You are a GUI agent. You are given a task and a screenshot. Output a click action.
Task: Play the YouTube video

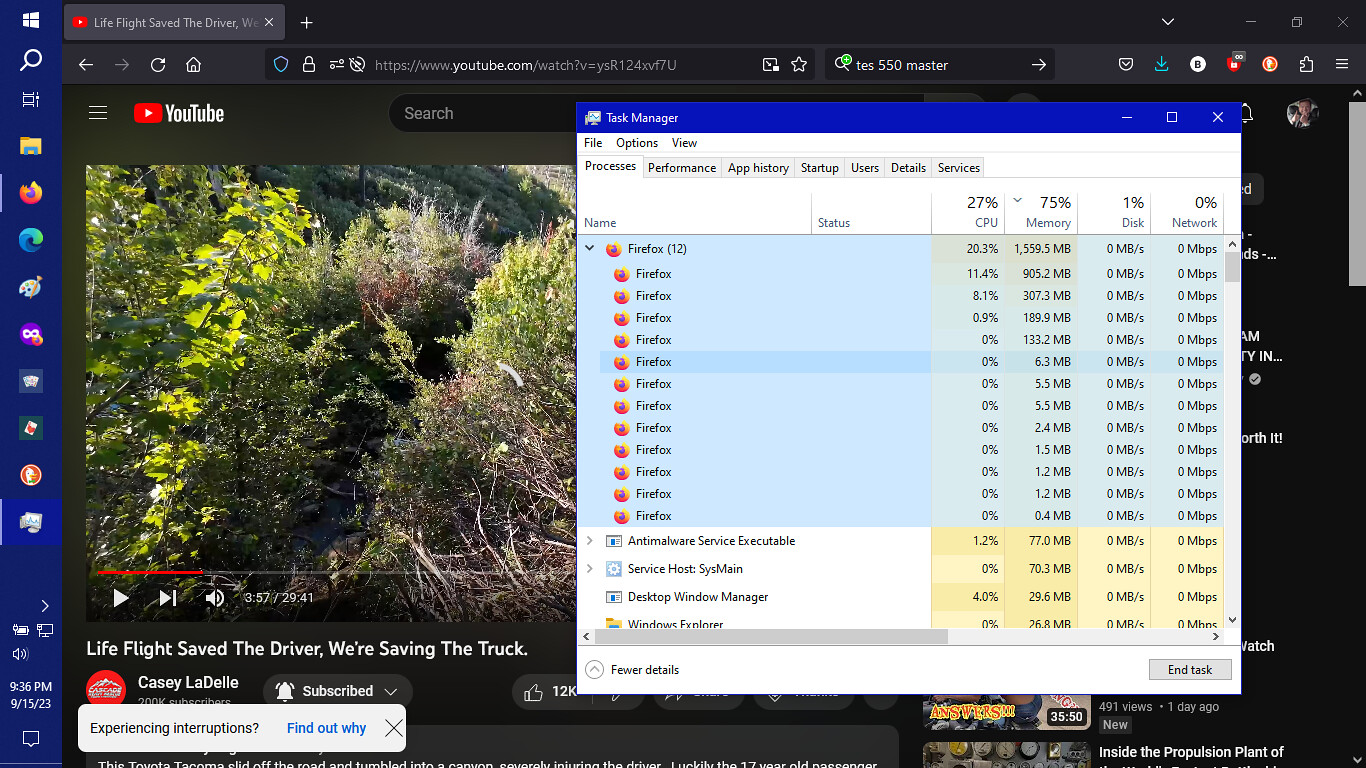pyautogui.click(x=120, y=598)
